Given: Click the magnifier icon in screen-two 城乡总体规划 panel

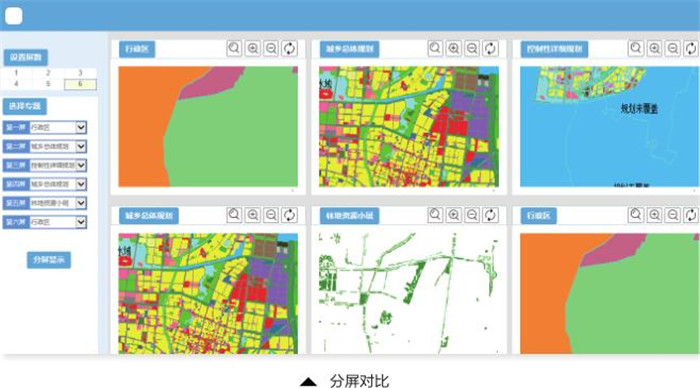Looking at the screenshot, I should pos(435,48).
